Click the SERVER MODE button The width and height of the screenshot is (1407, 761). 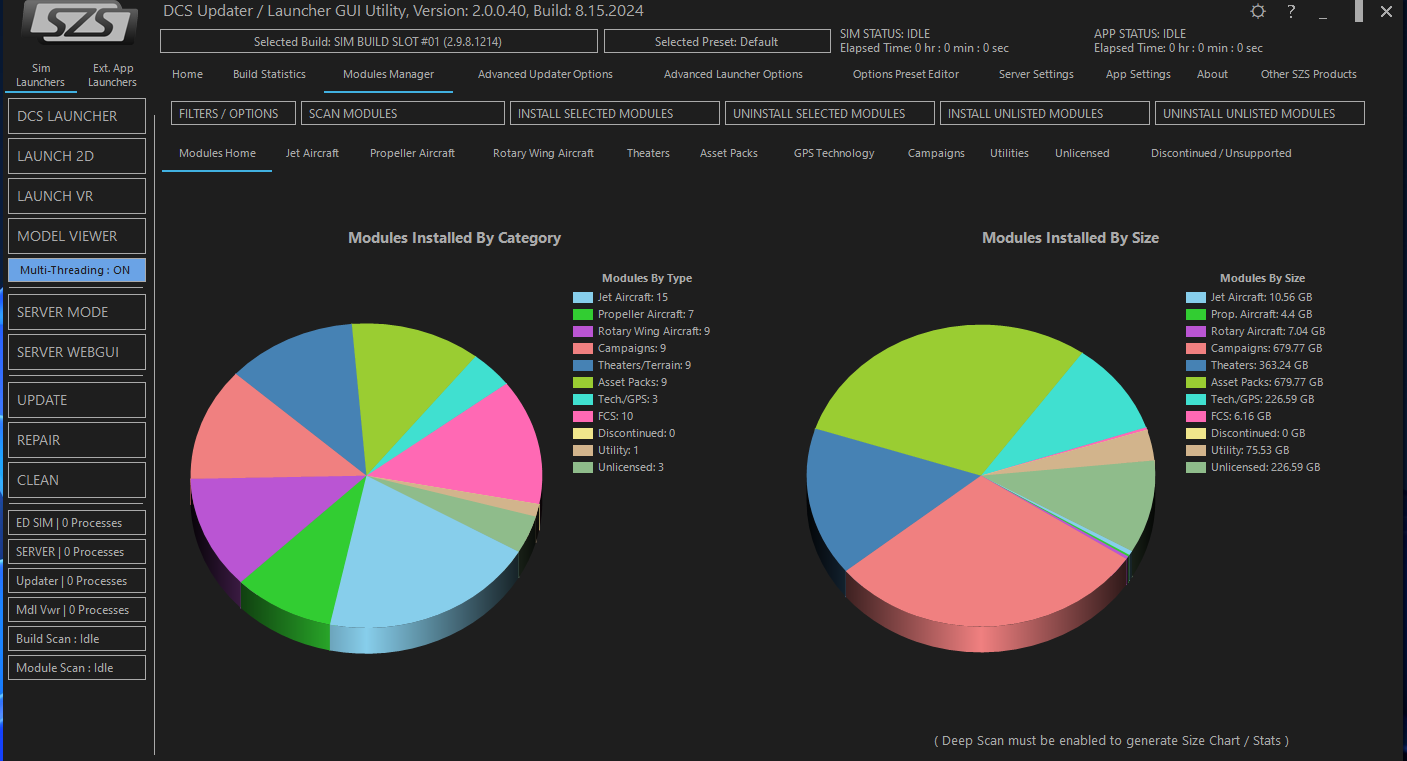[x=77, y=312]
